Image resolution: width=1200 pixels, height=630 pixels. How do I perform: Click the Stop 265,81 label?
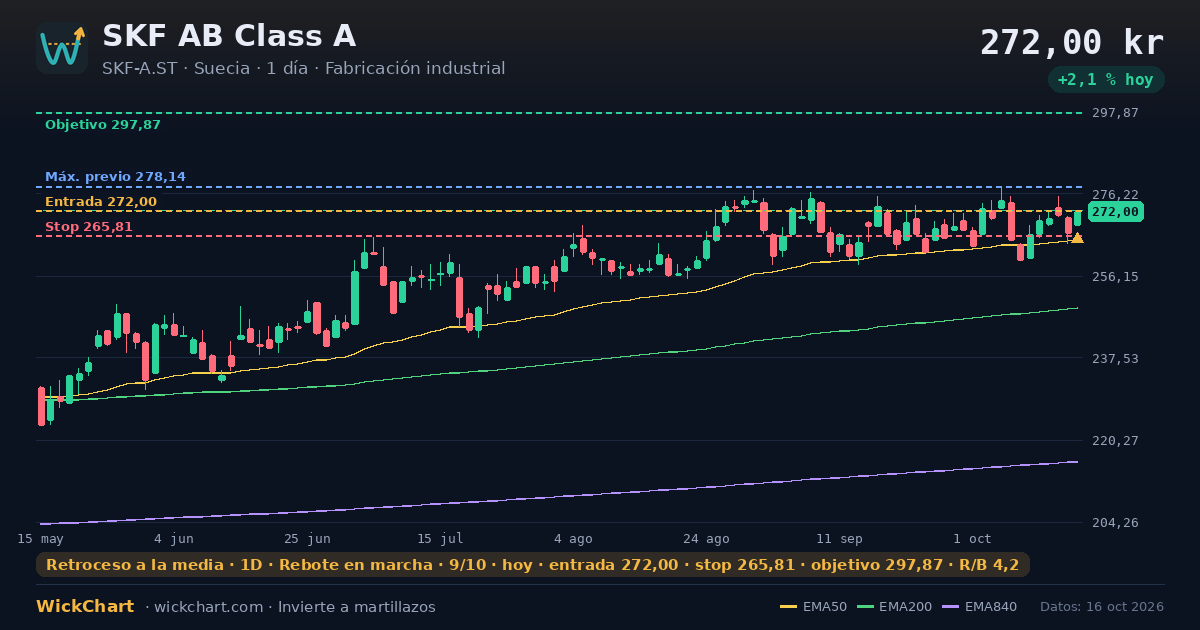pos(89,227)
